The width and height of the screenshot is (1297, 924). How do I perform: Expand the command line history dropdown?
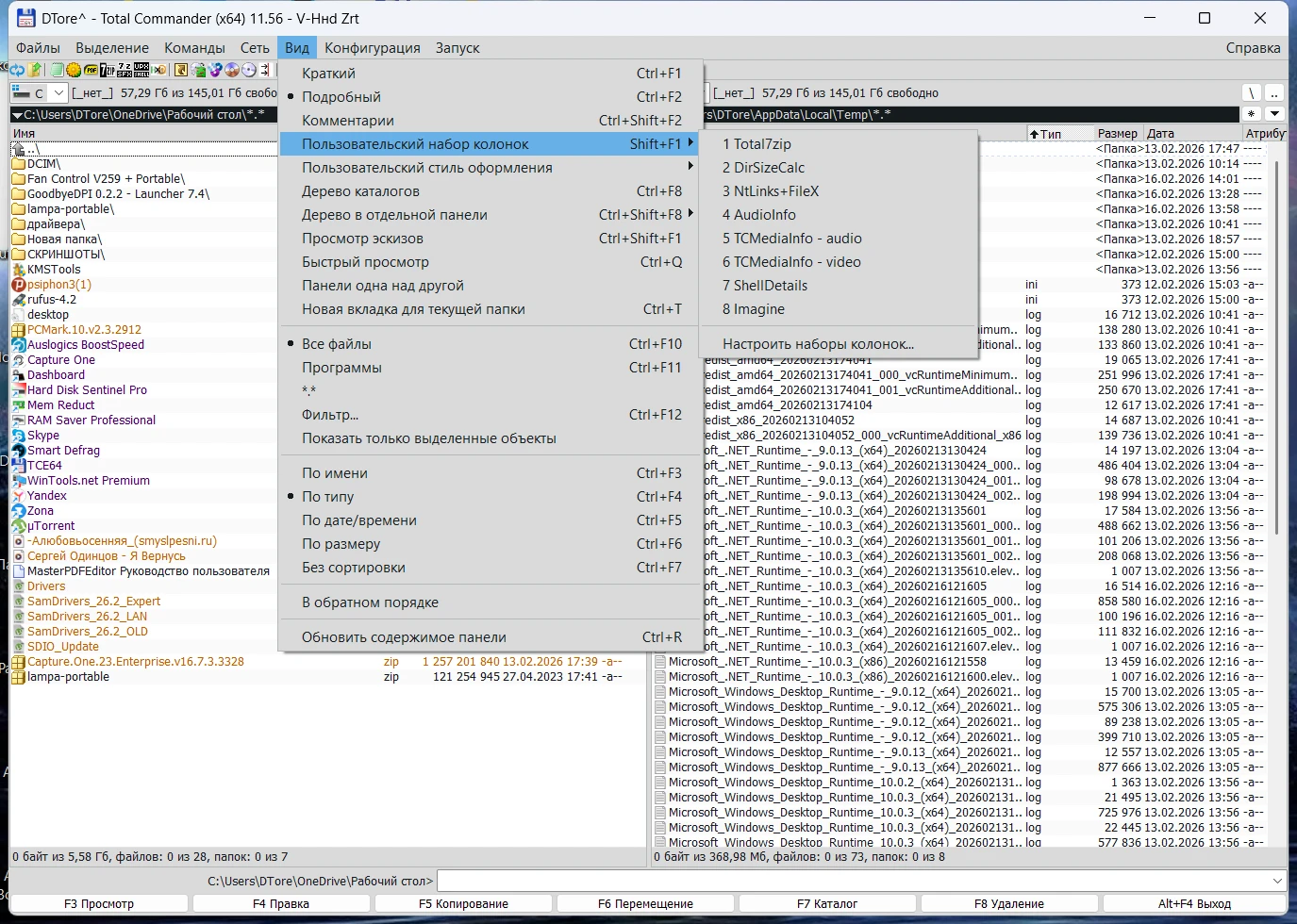1278,882
